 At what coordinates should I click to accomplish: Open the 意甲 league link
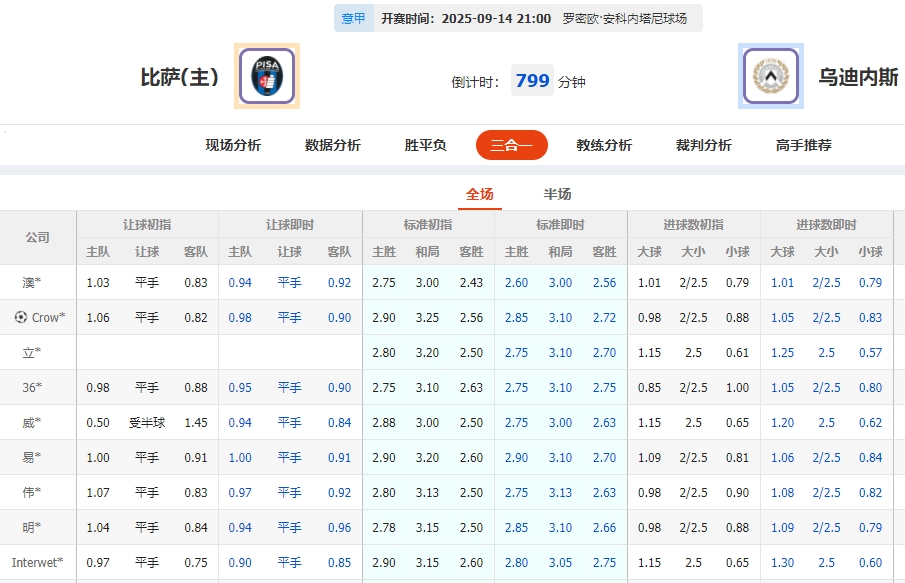[354, 18]
